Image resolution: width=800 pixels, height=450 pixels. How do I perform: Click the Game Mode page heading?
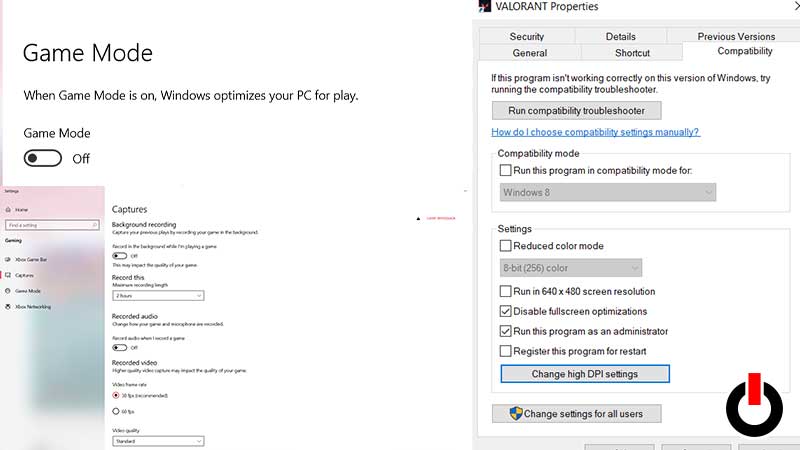(88, 53)
